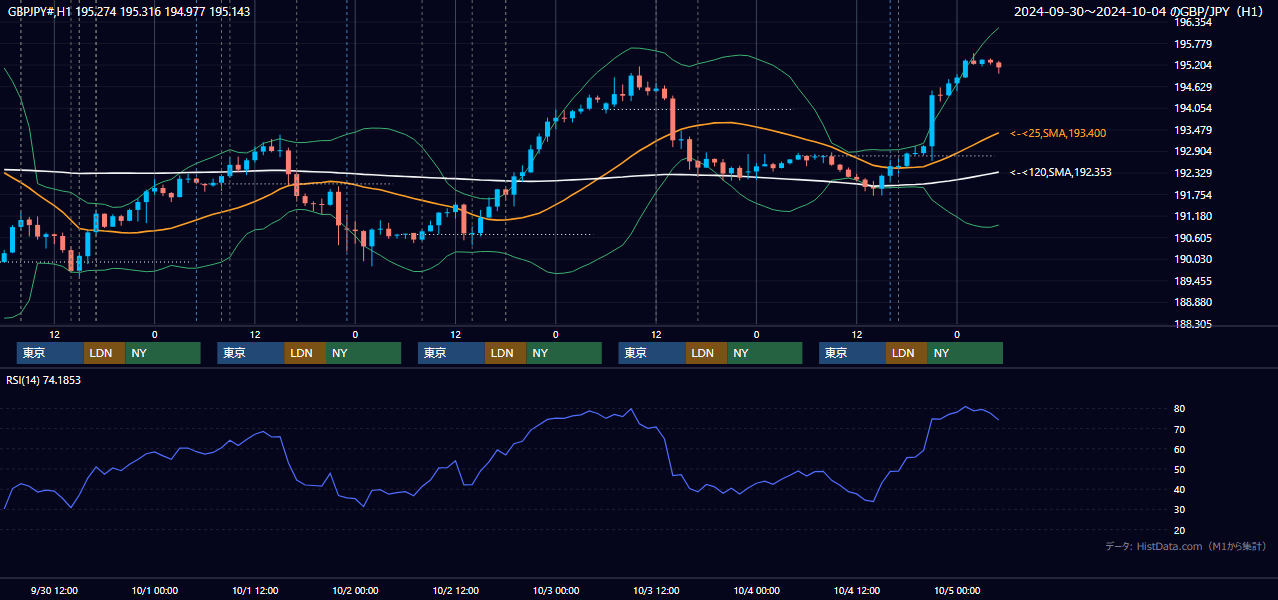Select the RSI(14) 74.1853 indicator label
The width and height of the screenshot is (1278, 600).
point(44,380)
